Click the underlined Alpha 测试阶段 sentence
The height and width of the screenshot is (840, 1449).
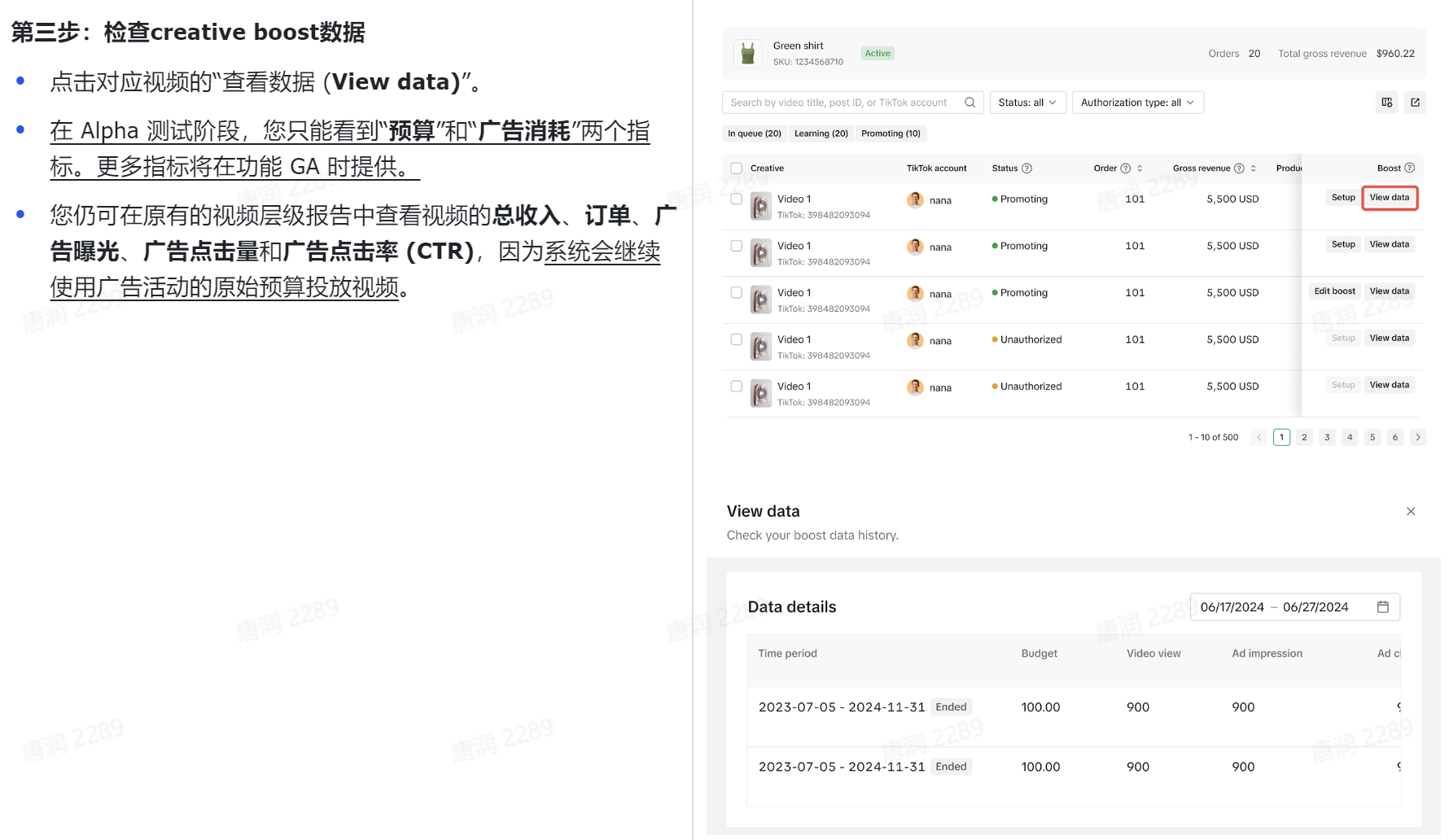[349, 148]
